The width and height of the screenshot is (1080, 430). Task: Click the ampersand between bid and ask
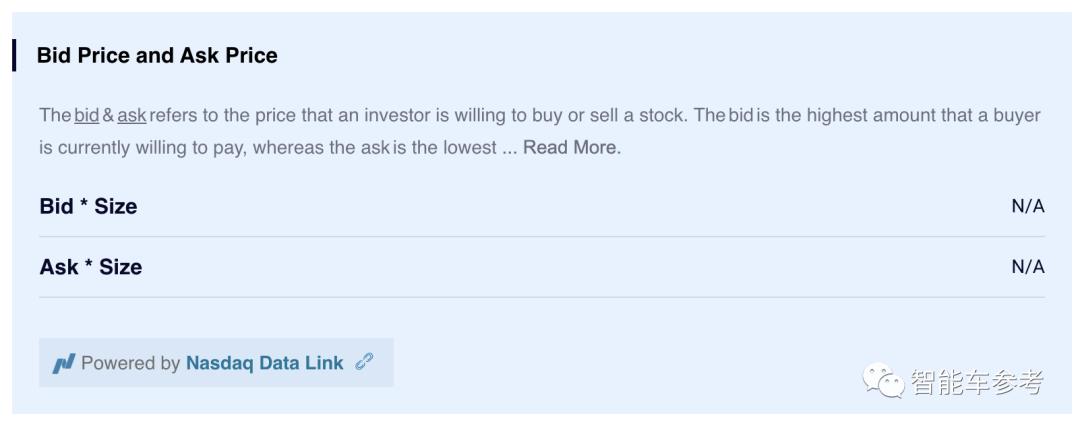pos(109,116)
